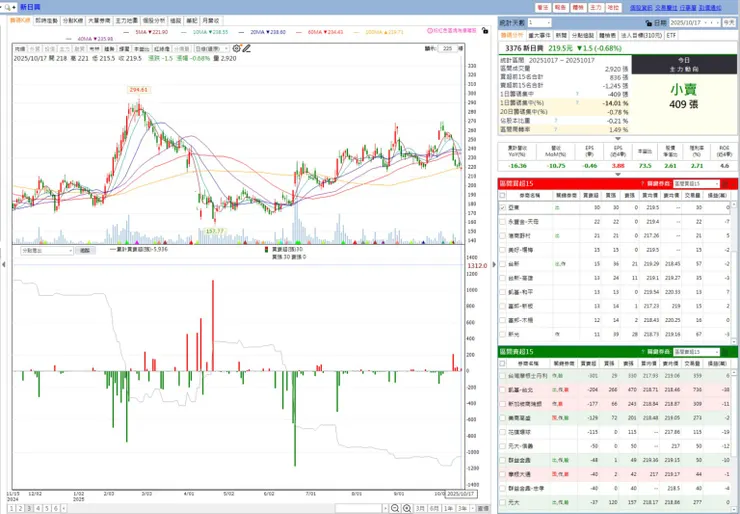
Task: Select page 3 at bottom left
Action: coord(29,508)
